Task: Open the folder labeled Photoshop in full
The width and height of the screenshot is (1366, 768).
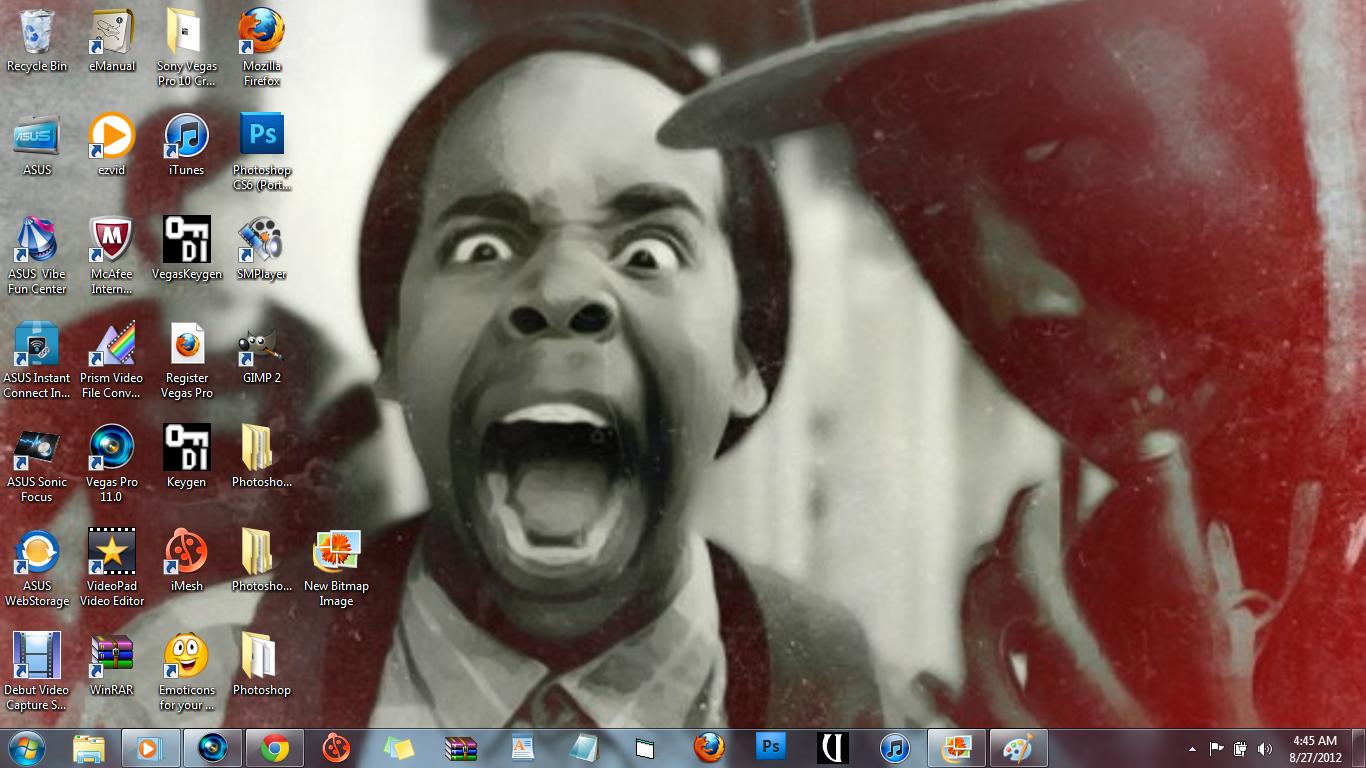Action: (x=262, y=665)
